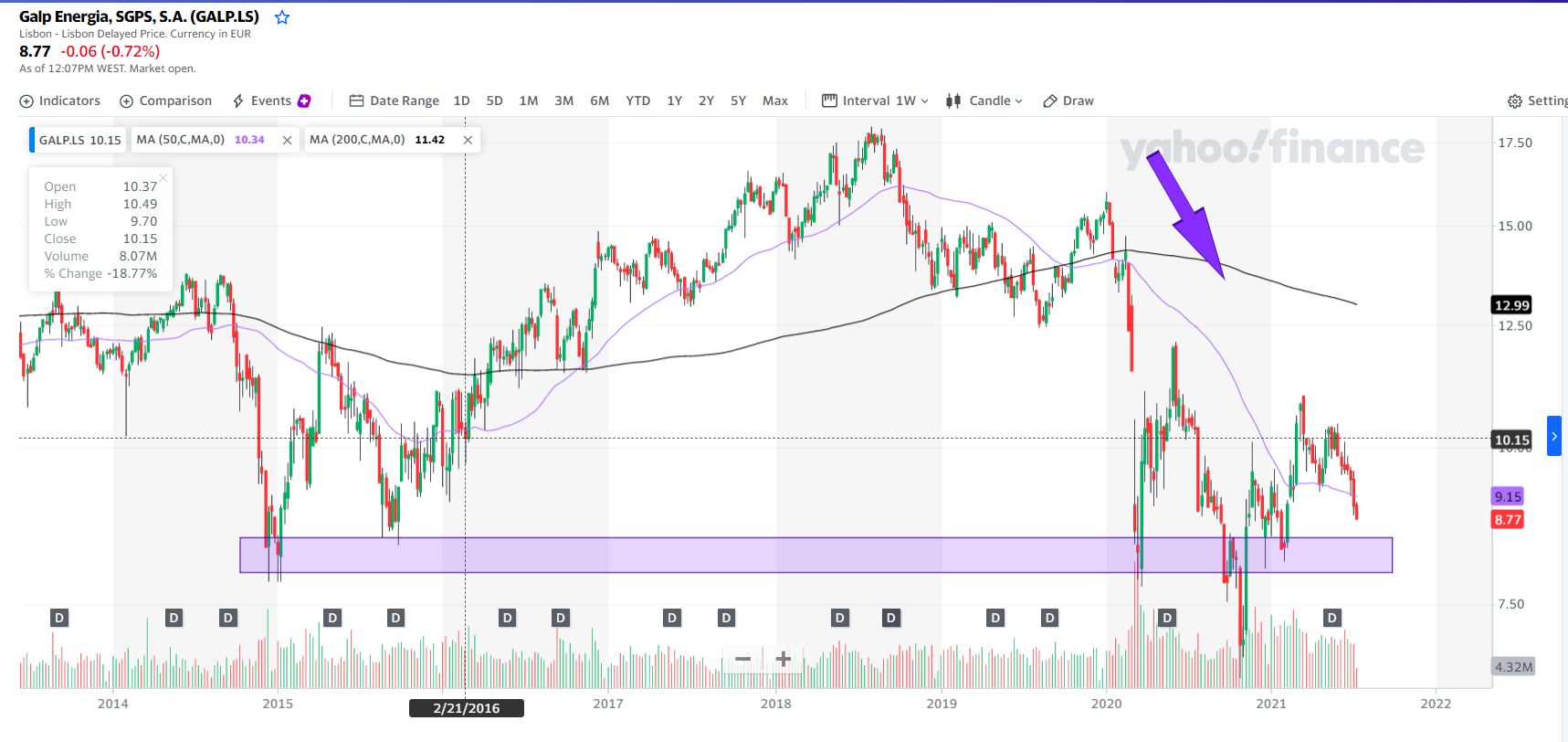The image size is (1568, 742).
Task: Remove the MA 50 indicator
Action: 287,140
